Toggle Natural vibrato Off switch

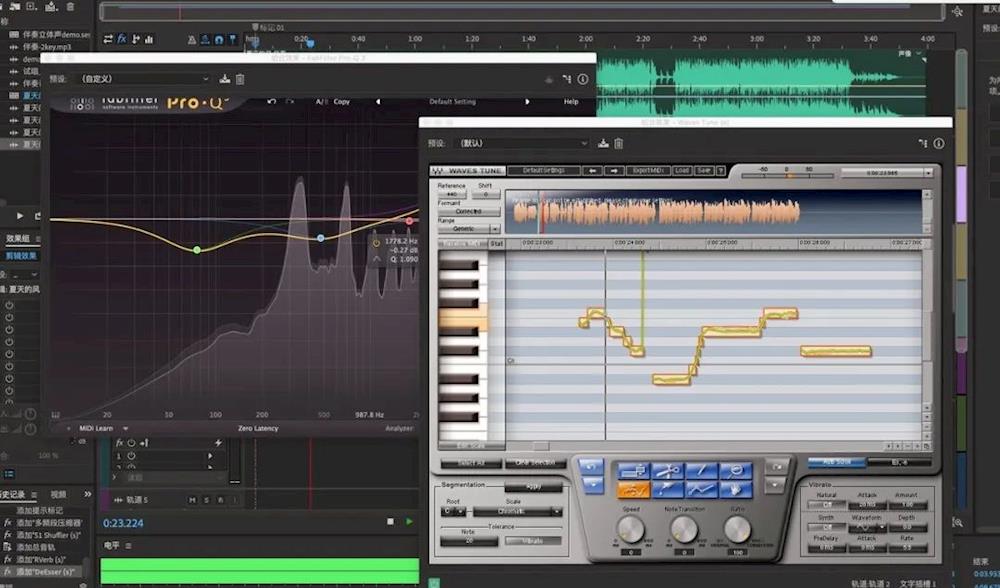coord(826,504)
